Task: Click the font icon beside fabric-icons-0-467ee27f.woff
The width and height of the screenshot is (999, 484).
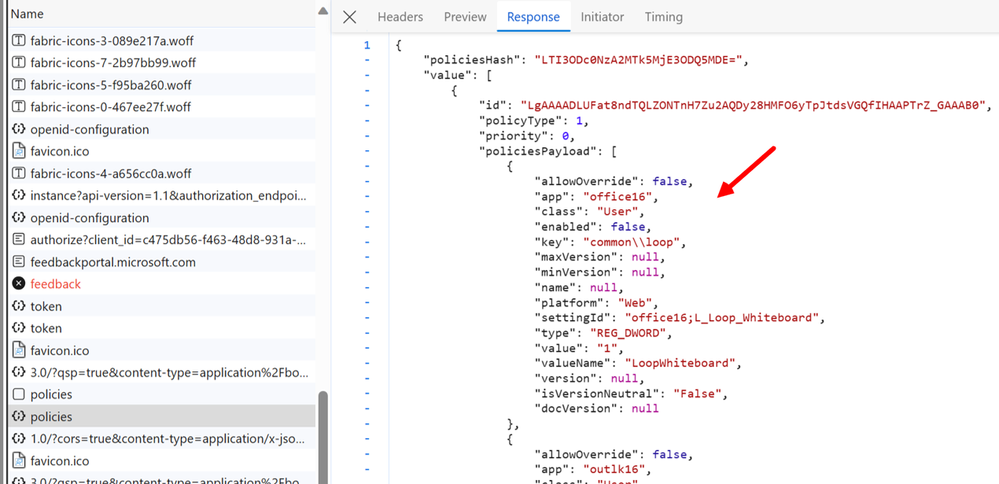Action: tap(19, 107)
